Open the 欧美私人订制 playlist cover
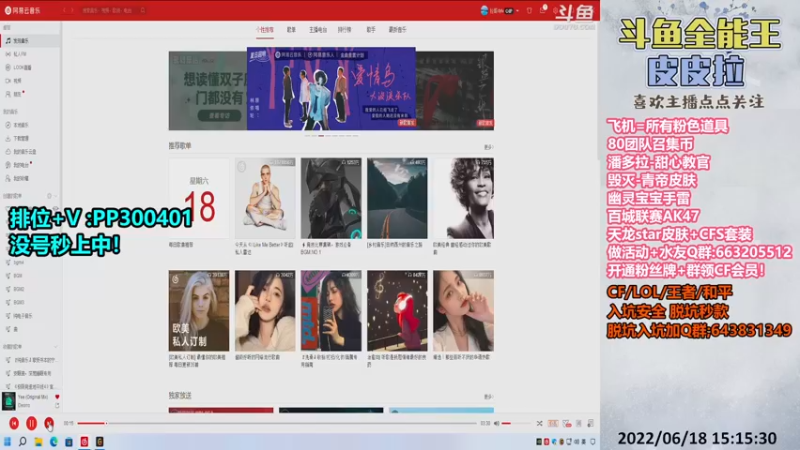Image resolution: width=800 pixels, height=450 pixels. [x=199, y=311]
